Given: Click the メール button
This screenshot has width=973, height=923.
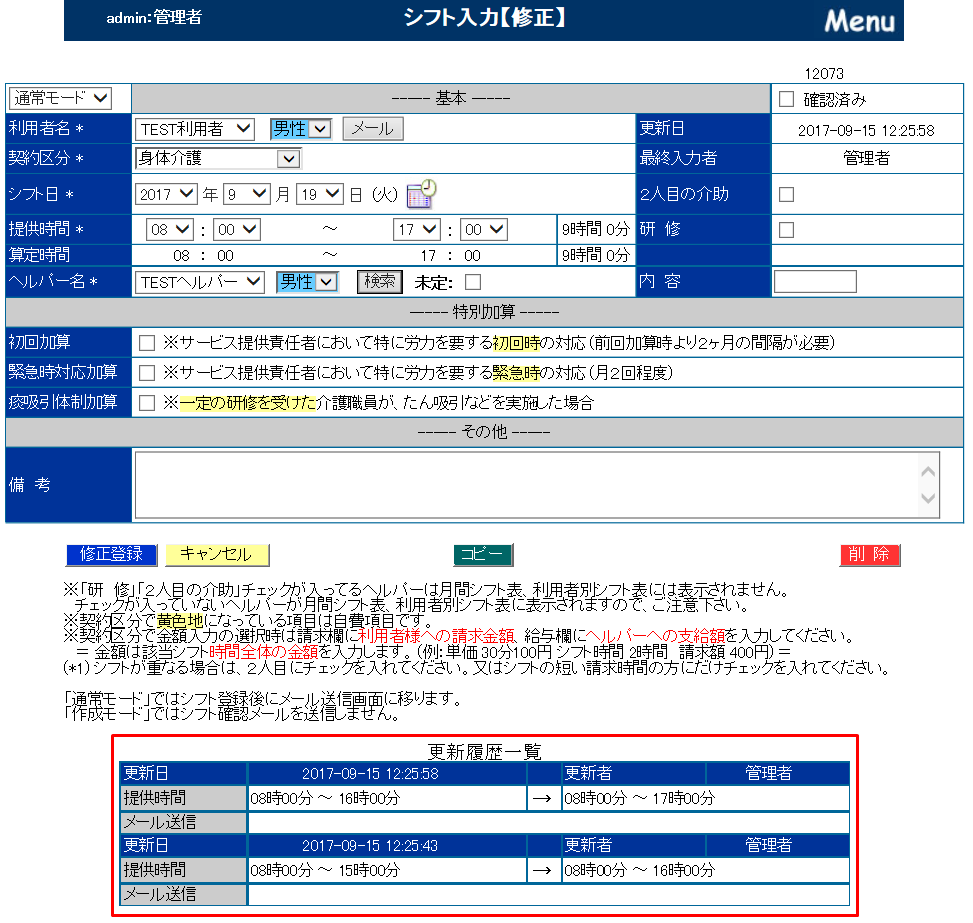Looking at the screenshot, I should (x=373, y=128).
